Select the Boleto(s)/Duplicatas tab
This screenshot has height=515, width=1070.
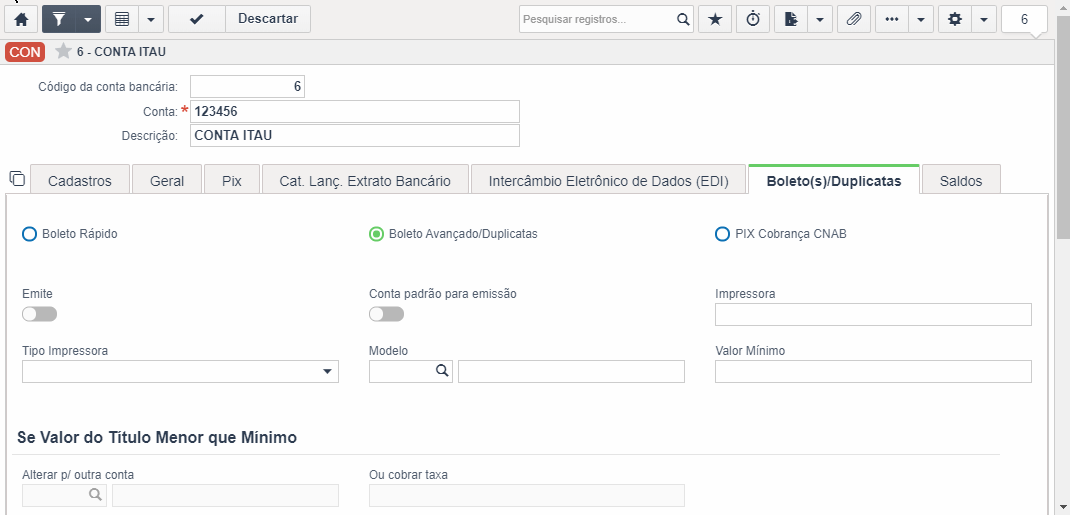tap(834, 181)
